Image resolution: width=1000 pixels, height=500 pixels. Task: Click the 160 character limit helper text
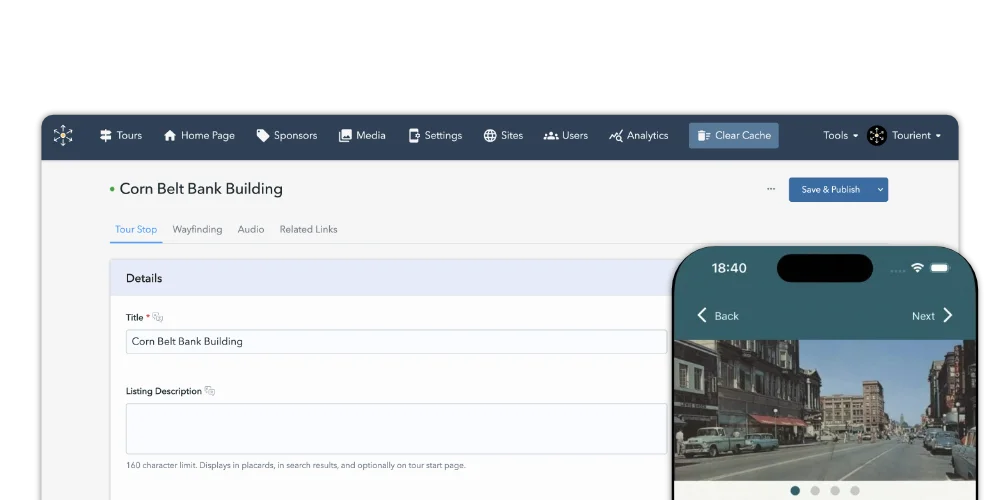pyautogui.click(x=296, y=466)
